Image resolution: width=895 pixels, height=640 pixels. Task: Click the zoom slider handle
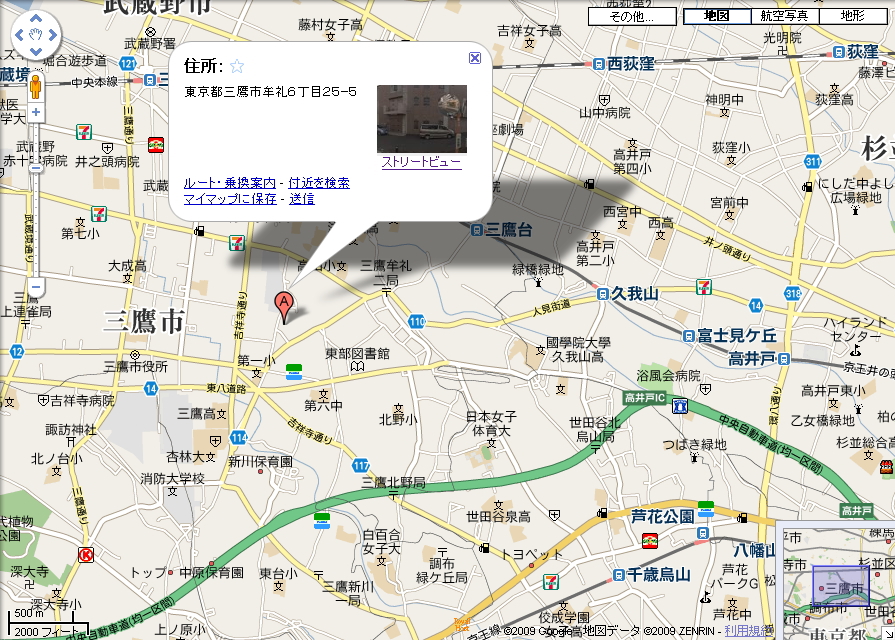(36, 168)
